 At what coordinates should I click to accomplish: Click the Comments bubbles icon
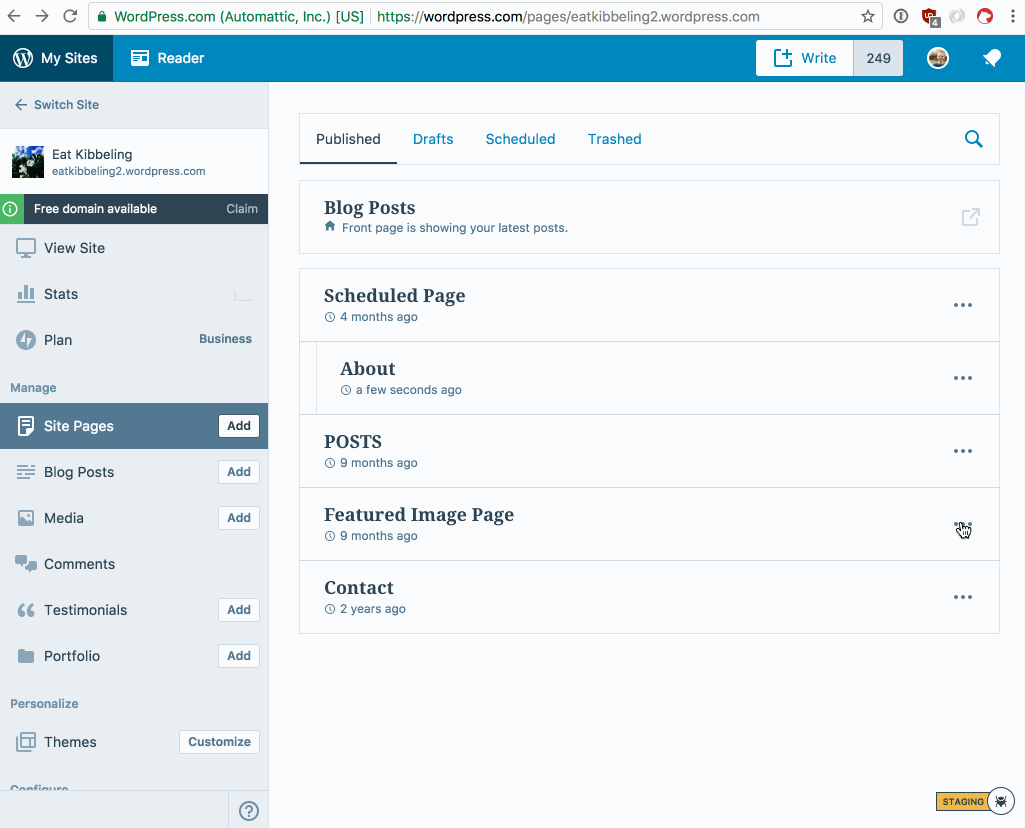point(25,563)
